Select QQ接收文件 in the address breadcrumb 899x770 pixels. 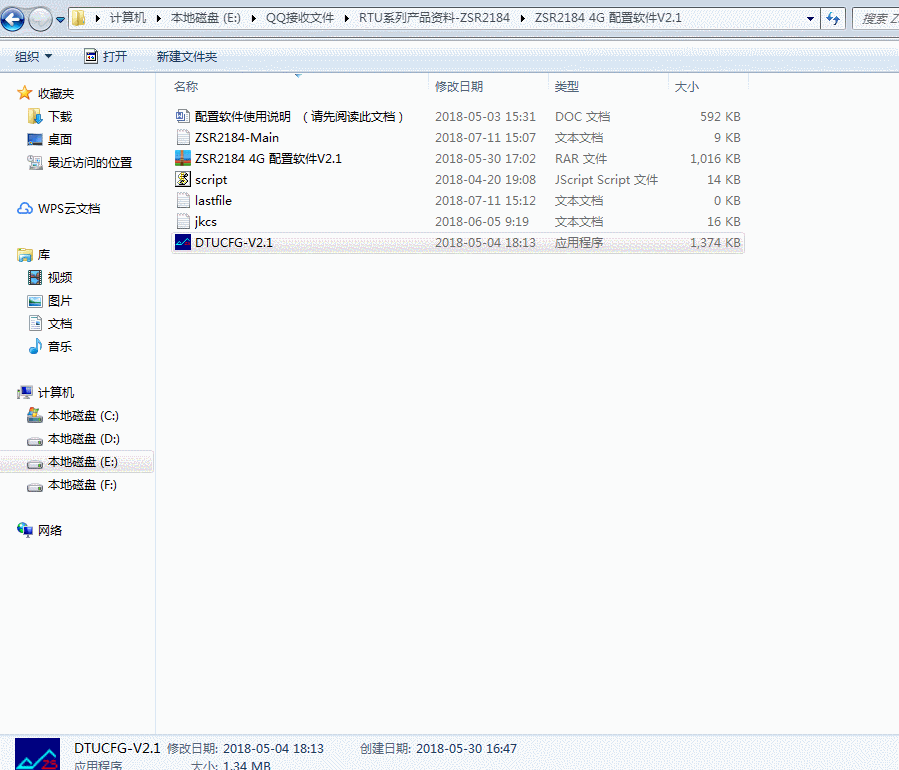tap(300, 18)
